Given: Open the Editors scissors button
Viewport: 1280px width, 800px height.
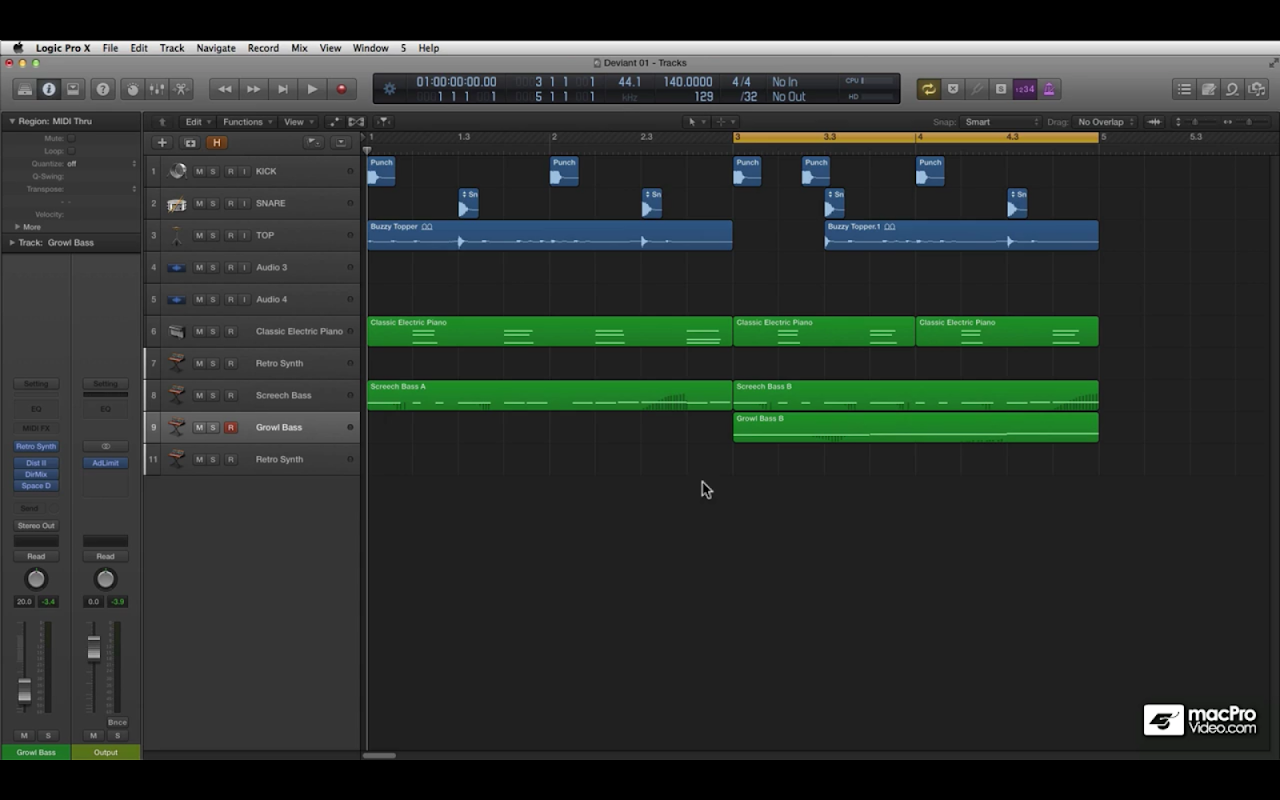Looking at the screenshot, I should pyautogui.click(x=181, y=89).
